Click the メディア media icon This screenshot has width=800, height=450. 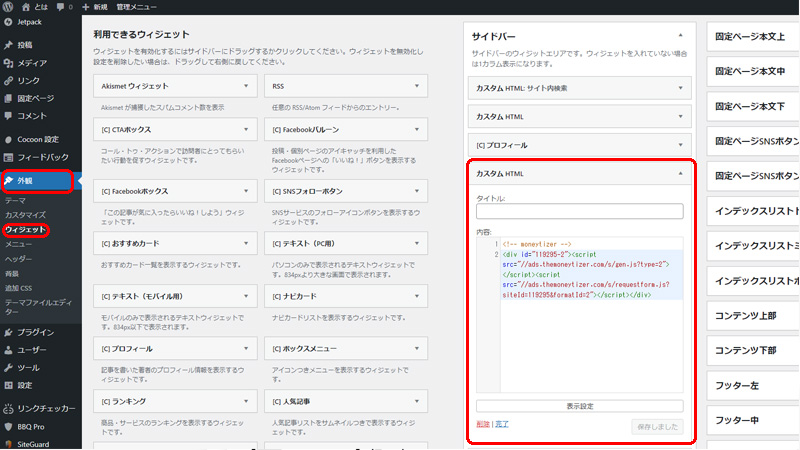[x=9, y=63]
